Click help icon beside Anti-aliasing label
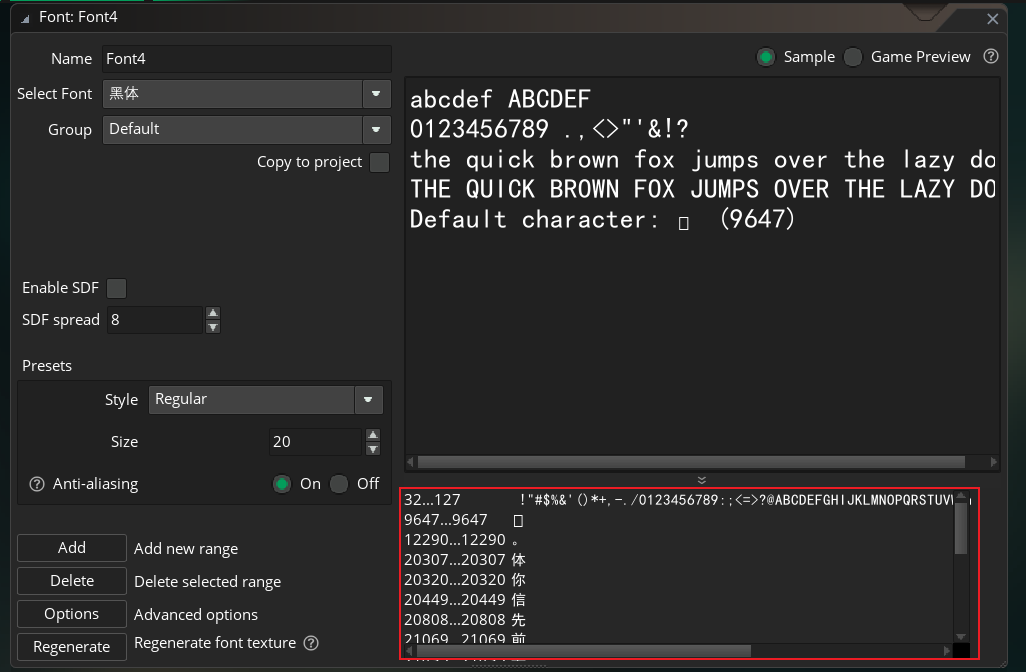This screenshot has width=1026, height=672. (x=37, y=484)
